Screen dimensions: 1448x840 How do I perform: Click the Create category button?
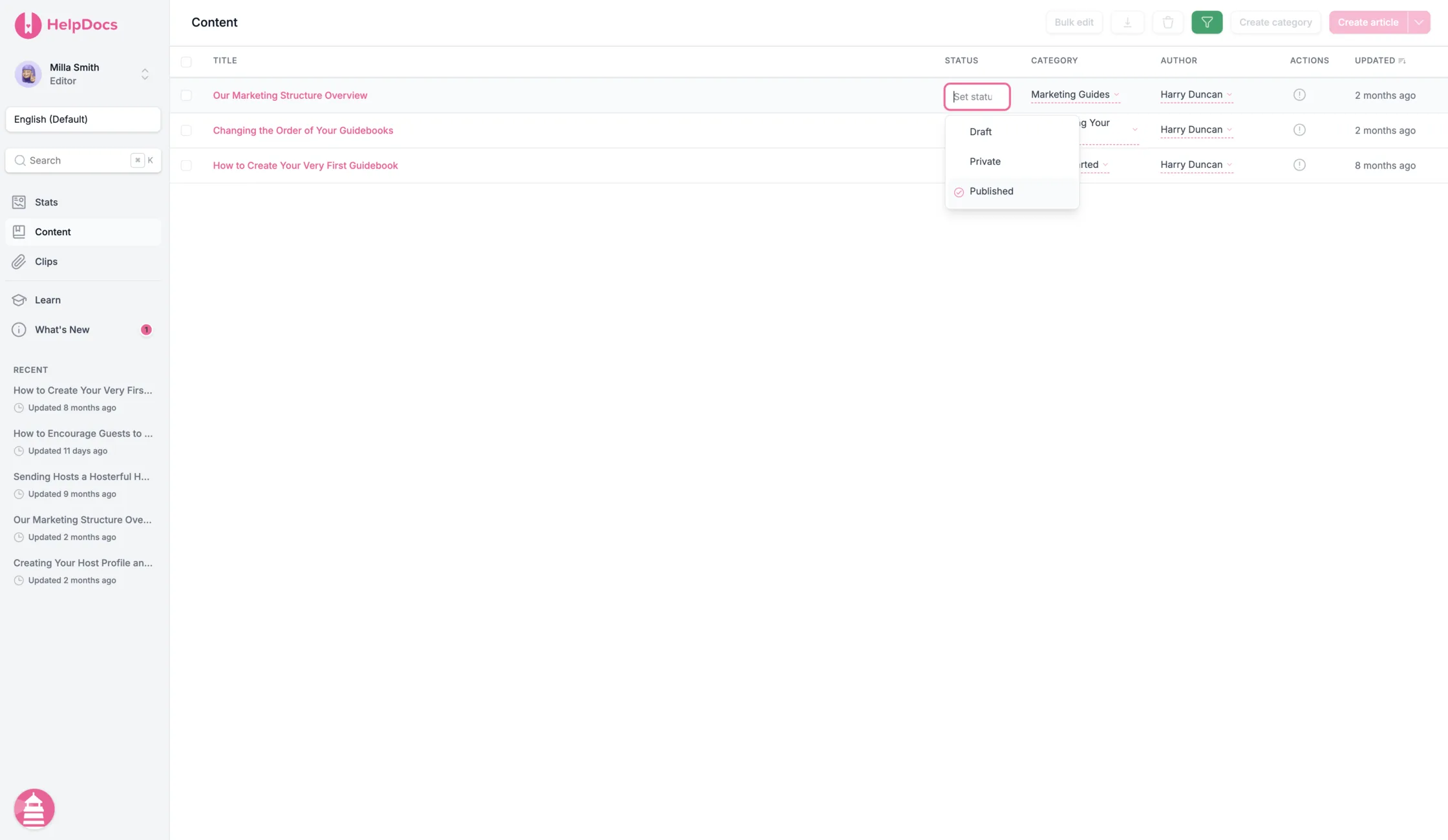(x=1275, y=23)
